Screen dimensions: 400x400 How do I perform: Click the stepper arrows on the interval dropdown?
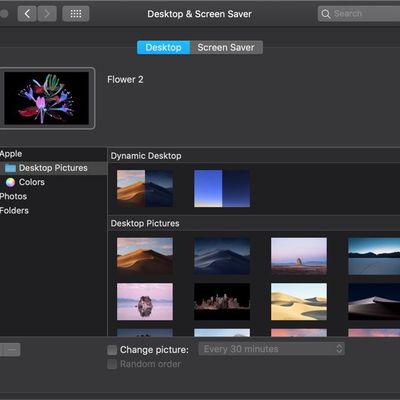(339, 349)
